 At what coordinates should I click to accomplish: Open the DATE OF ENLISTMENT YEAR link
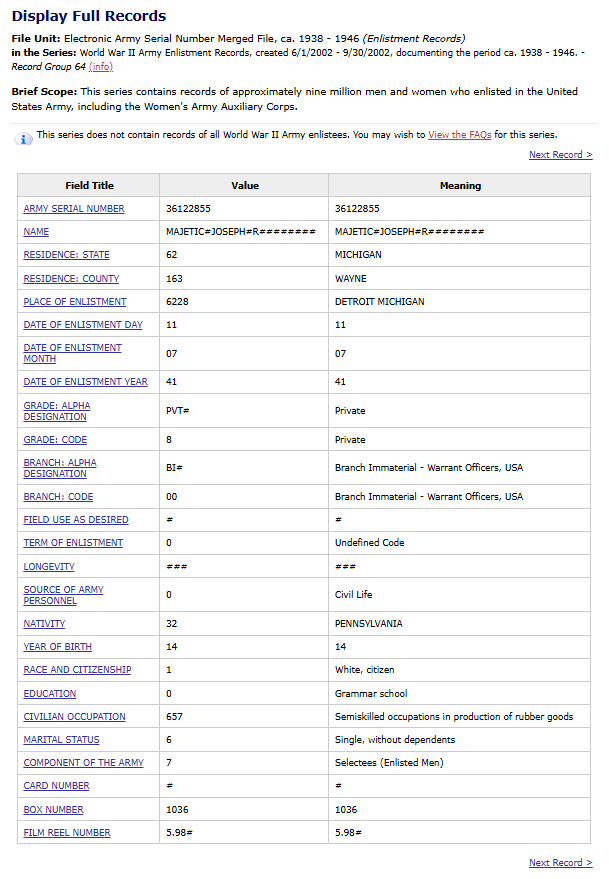(x=85, y=382)
